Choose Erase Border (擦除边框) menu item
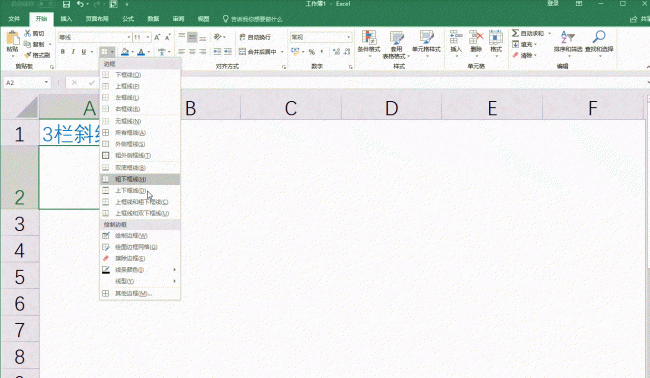650x378 pixels. click(x=140, y=258)
